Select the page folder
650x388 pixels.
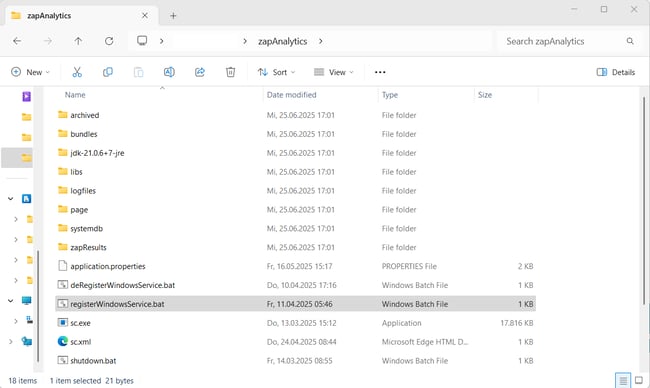pyautogui.click(x=295, y=209)
